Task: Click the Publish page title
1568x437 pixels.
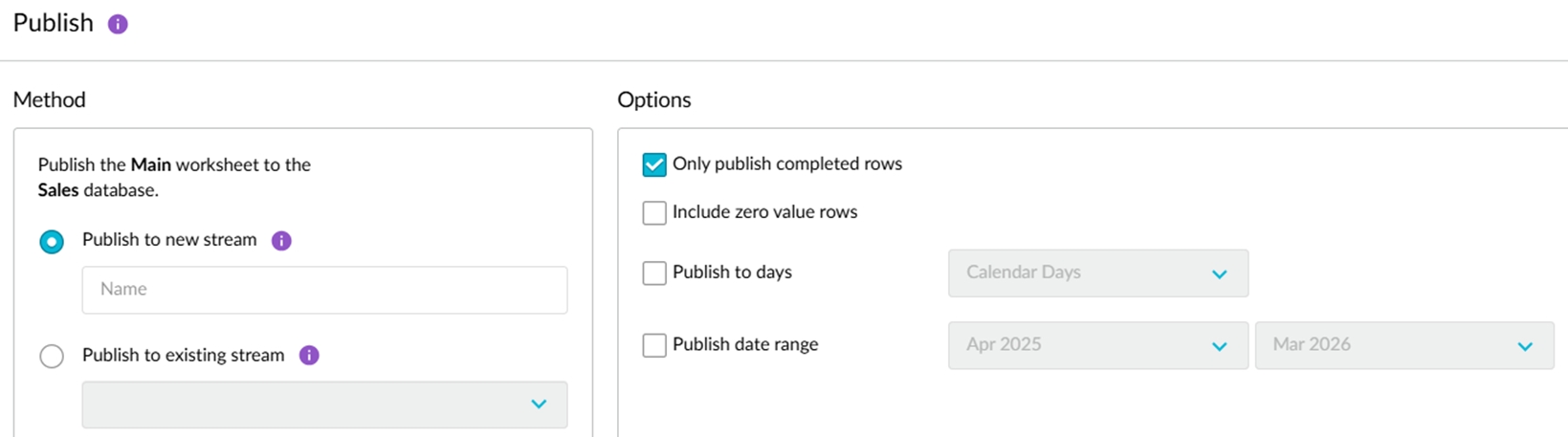Action: click(x=54, y=23)
